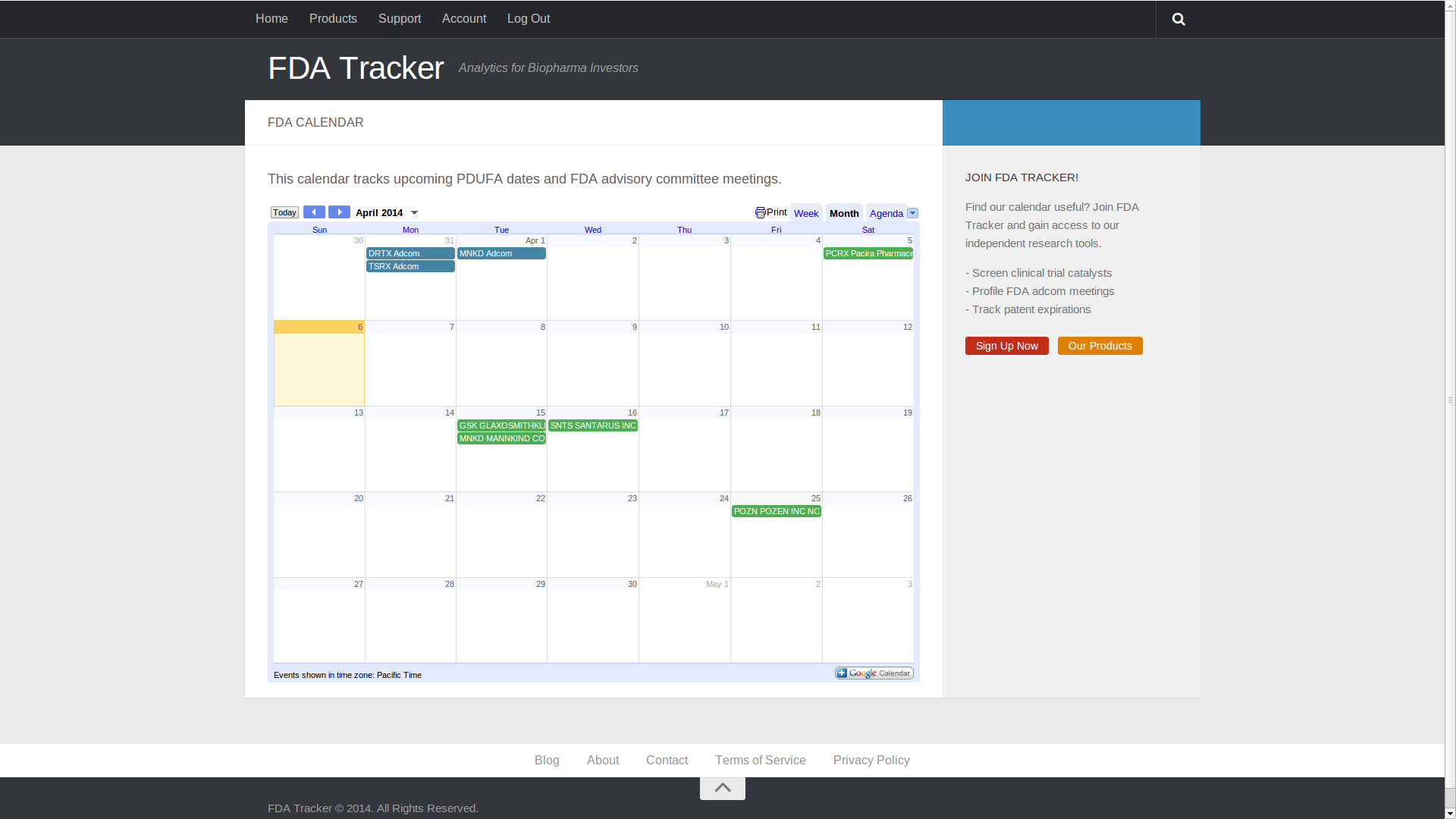Select date 25 in calendar
The image size is (1456, 819).
click(816, 498)
